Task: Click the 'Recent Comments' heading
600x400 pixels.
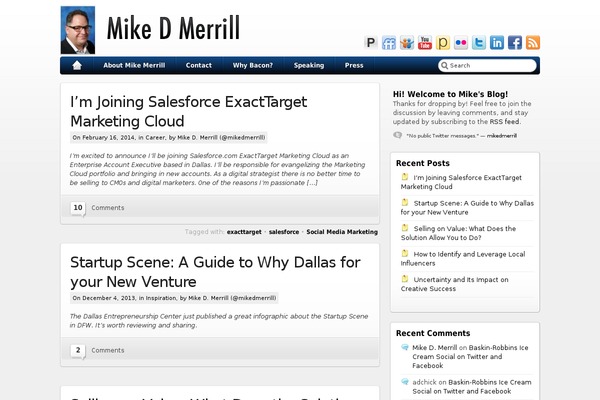Action: (433, 333)
